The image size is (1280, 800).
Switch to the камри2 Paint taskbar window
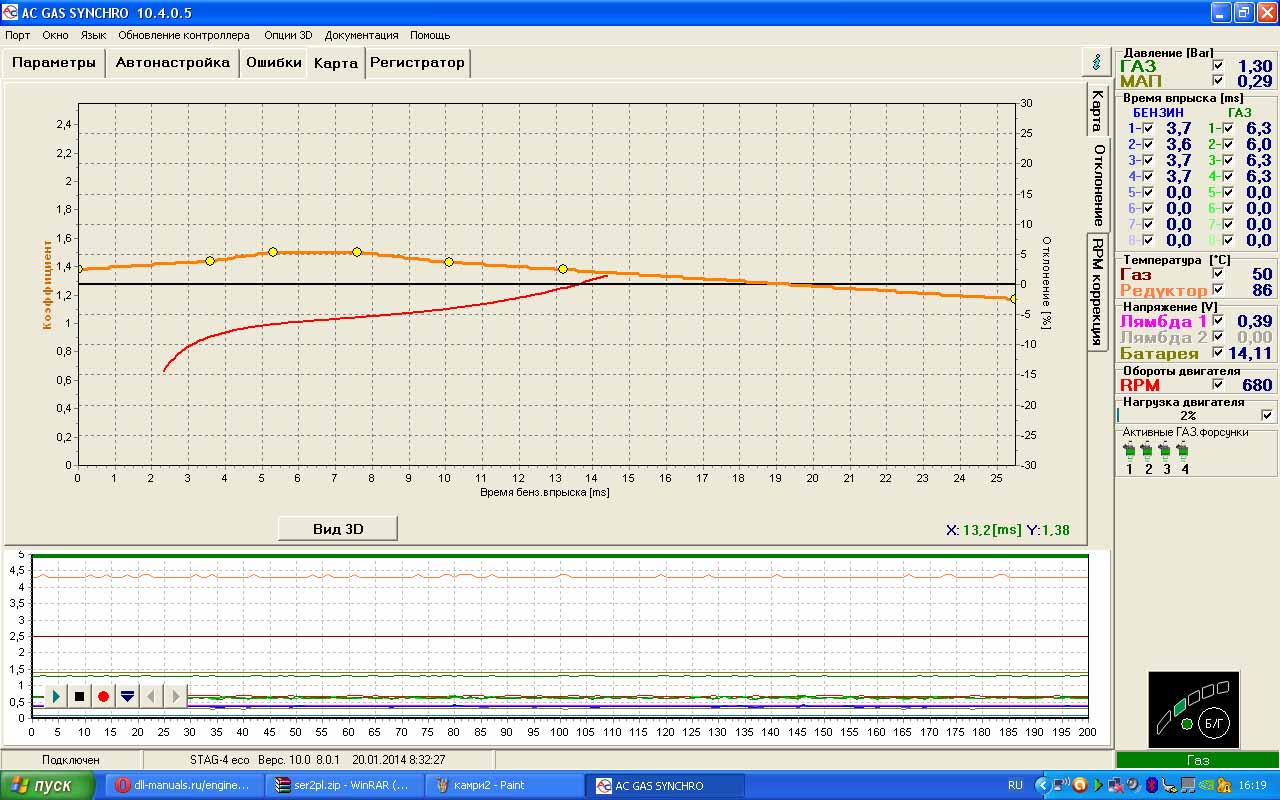tap(503, 785)
